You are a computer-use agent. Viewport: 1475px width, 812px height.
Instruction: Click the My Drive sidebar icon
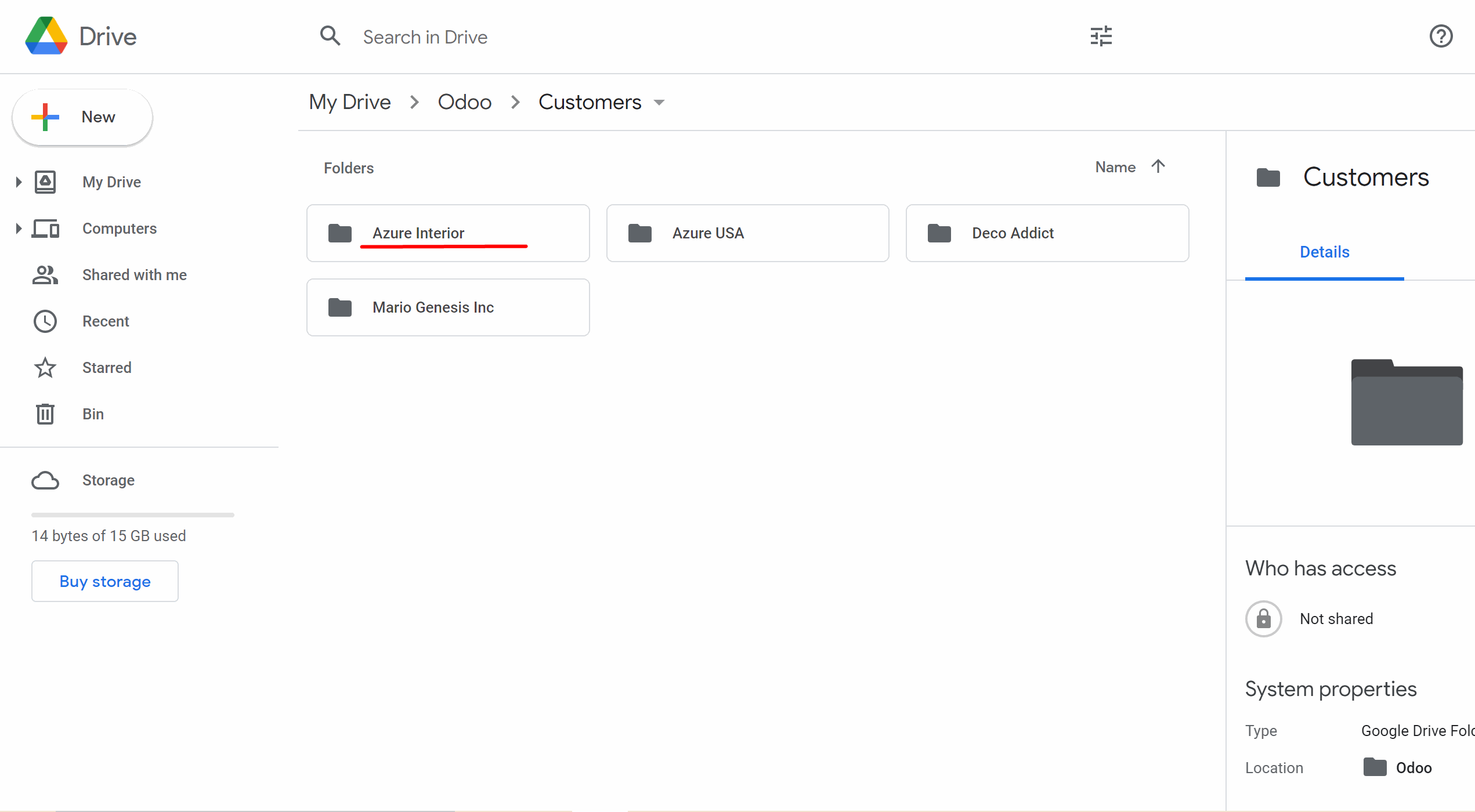(45, 182)
